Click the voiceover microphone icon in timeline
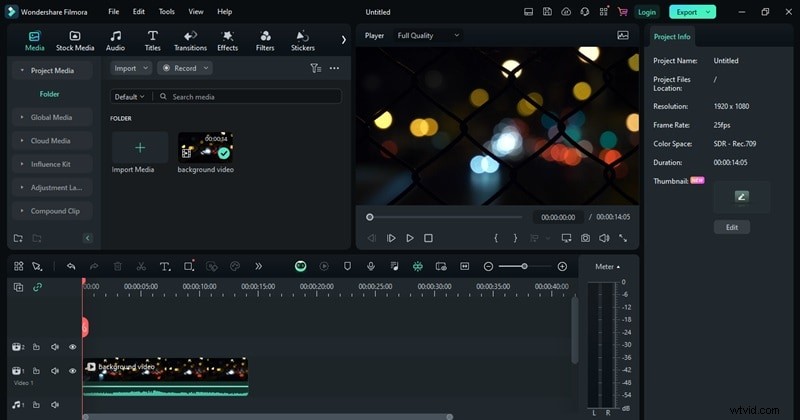Viewport: 800px width, 420px height. (370, 266)
